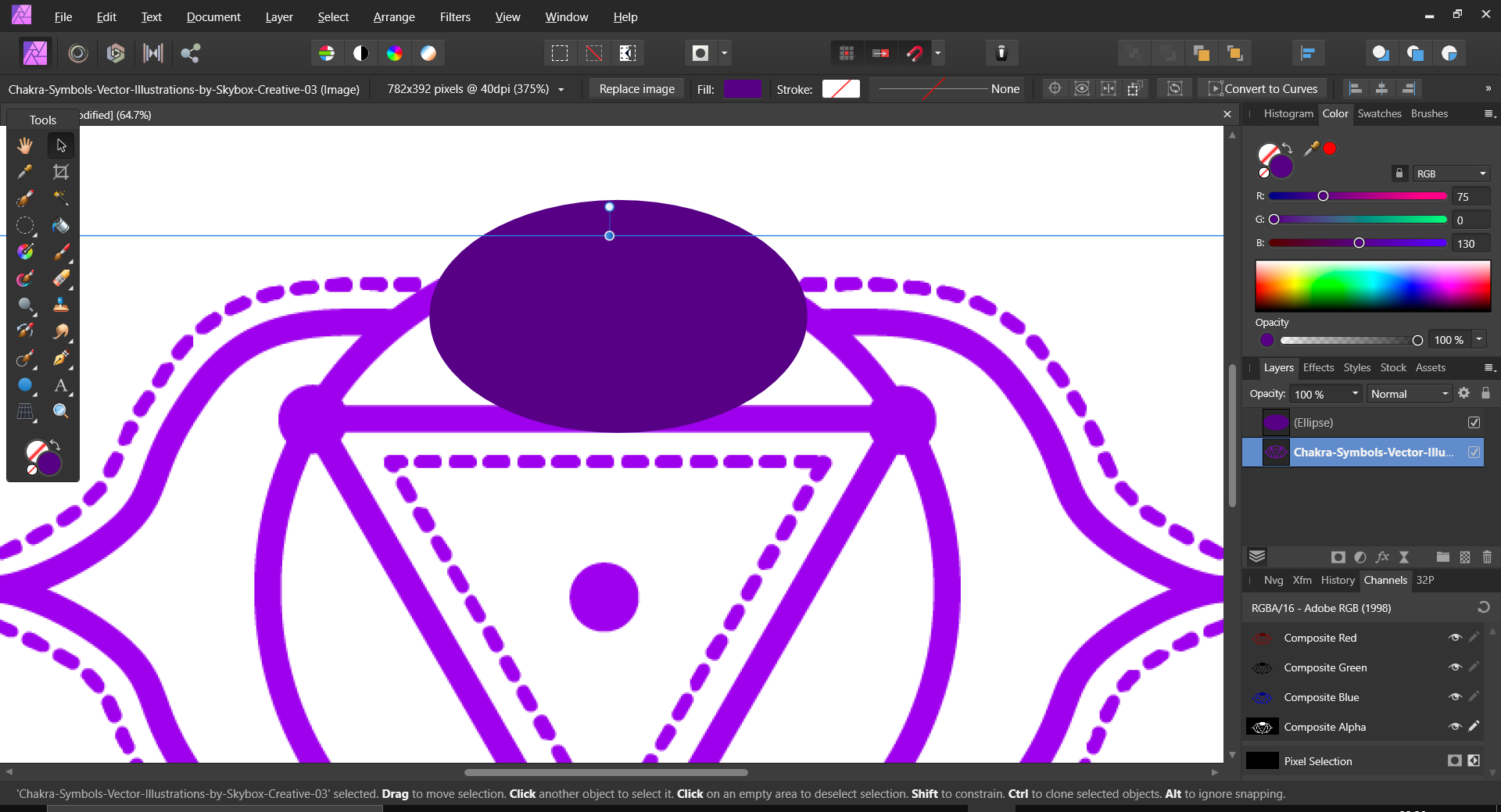Open the Filters menu

(x=455, y=16)
